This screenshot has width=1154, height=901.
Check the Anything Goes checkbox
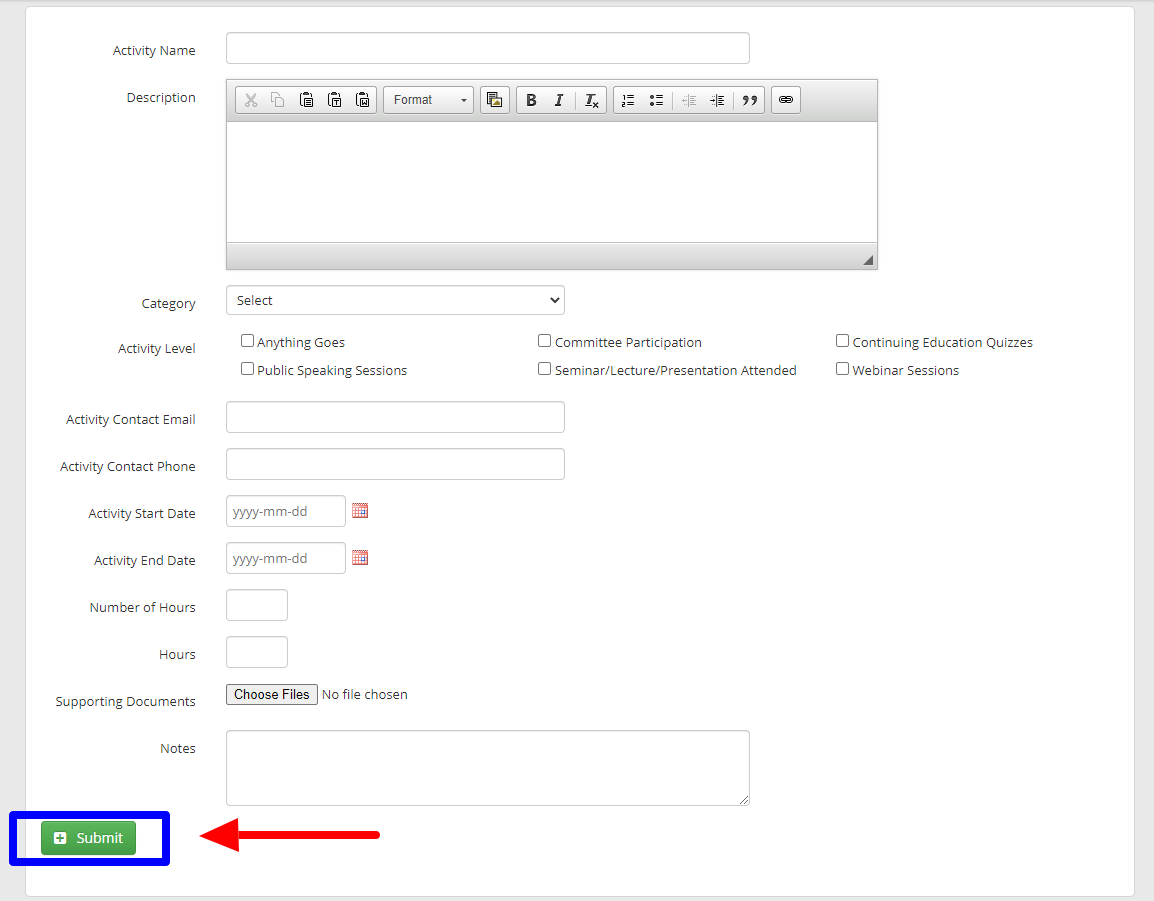247,341
